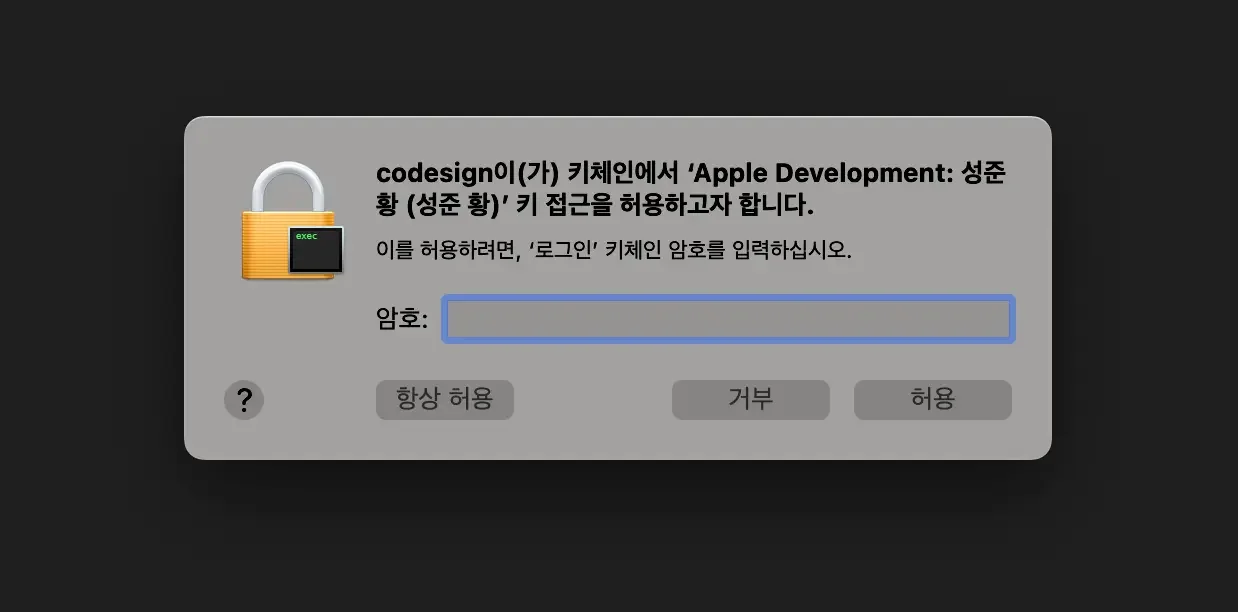
Task: Focus the 암호 password field
Action: click(728, 319)
